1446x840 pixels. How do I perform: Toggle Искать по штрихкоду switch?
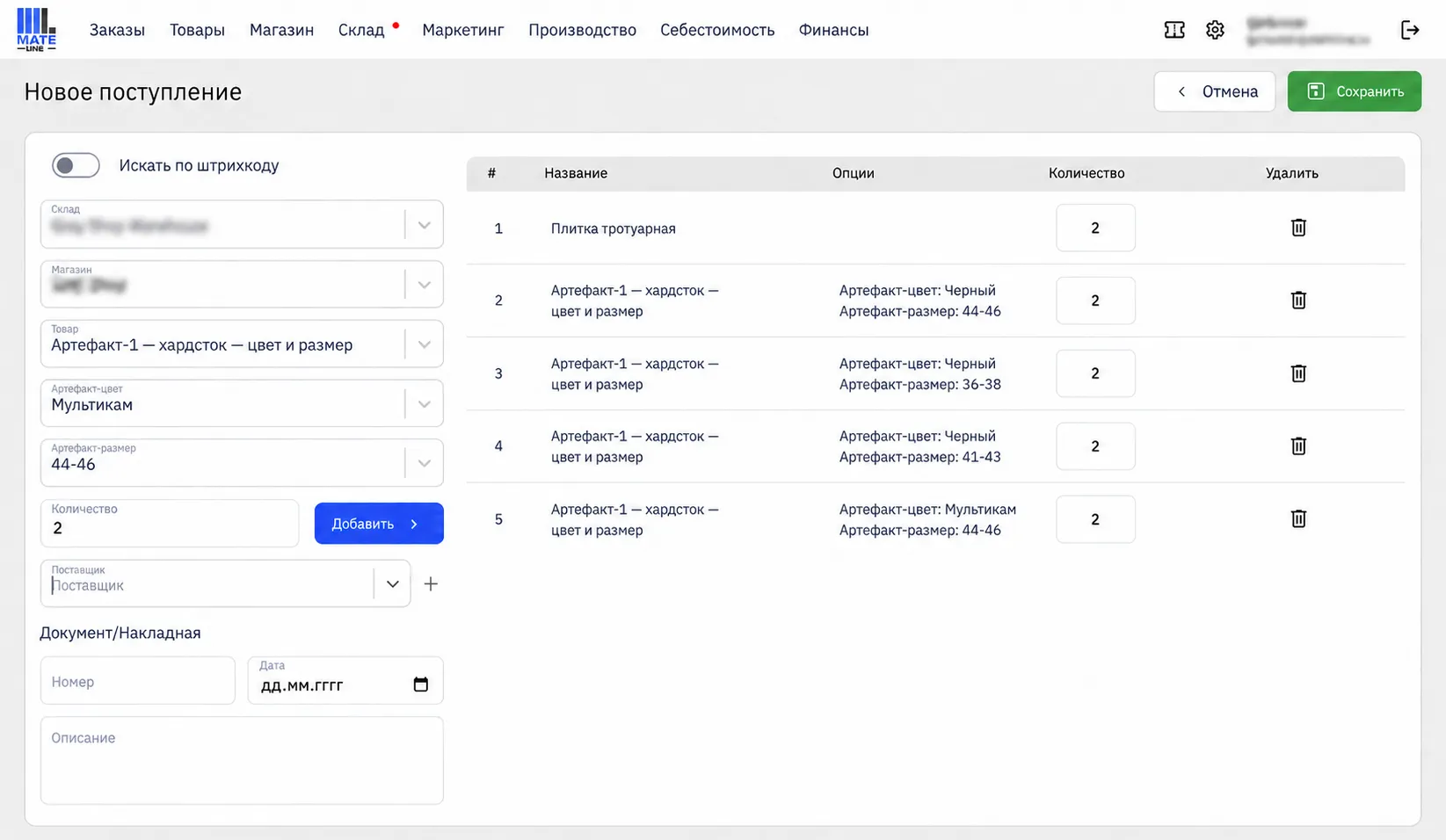[76, 165]
